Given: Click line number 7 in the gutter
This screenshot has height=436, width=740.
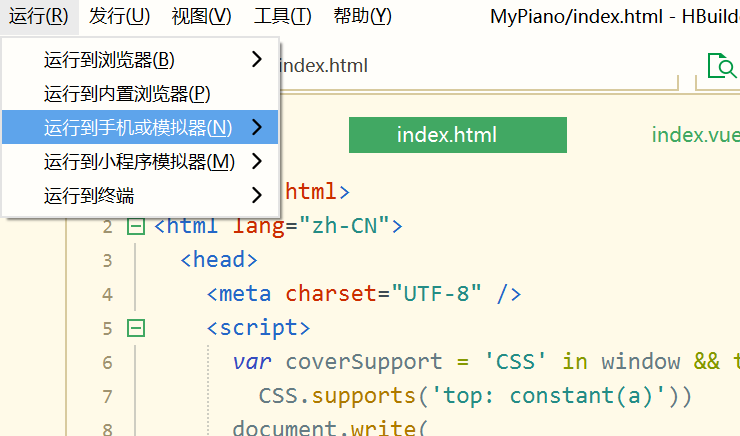Looking at the screenshot, I should [x=107, y=396].
